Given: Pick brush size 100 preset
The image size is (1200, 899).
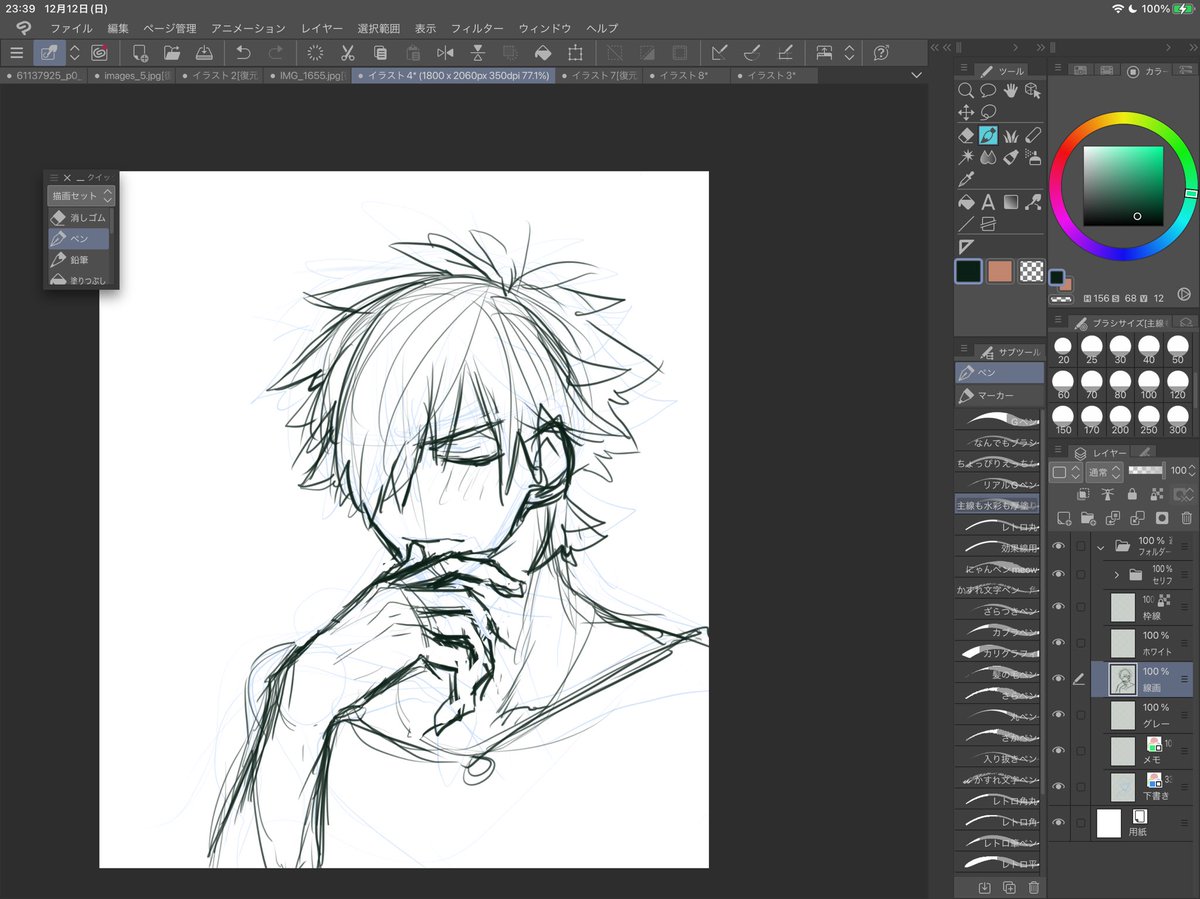Looking at the screenshot, I should 1149,385.
